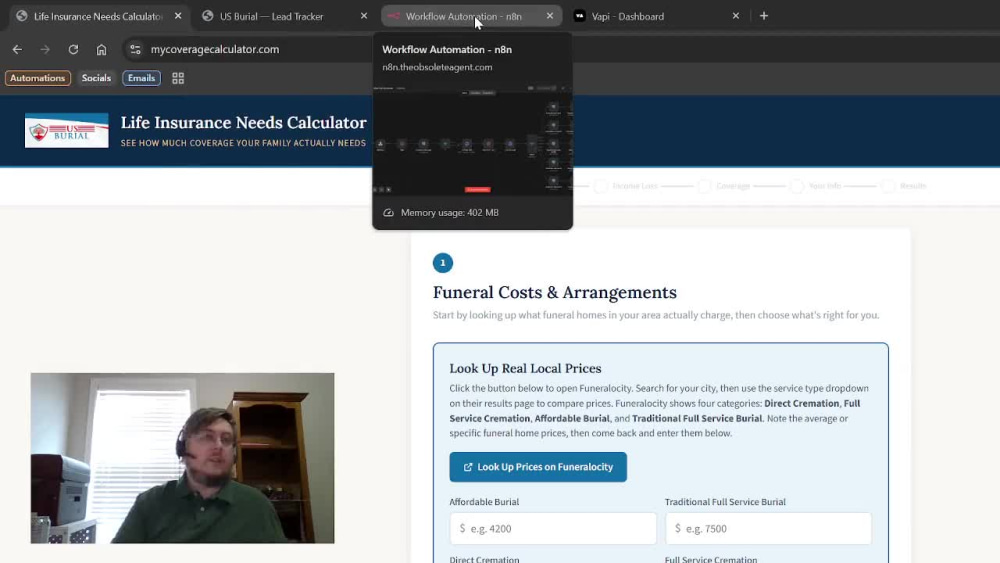Reload the current page
1000x563 pixels.
pyautogui.click(x=73, y=49)
